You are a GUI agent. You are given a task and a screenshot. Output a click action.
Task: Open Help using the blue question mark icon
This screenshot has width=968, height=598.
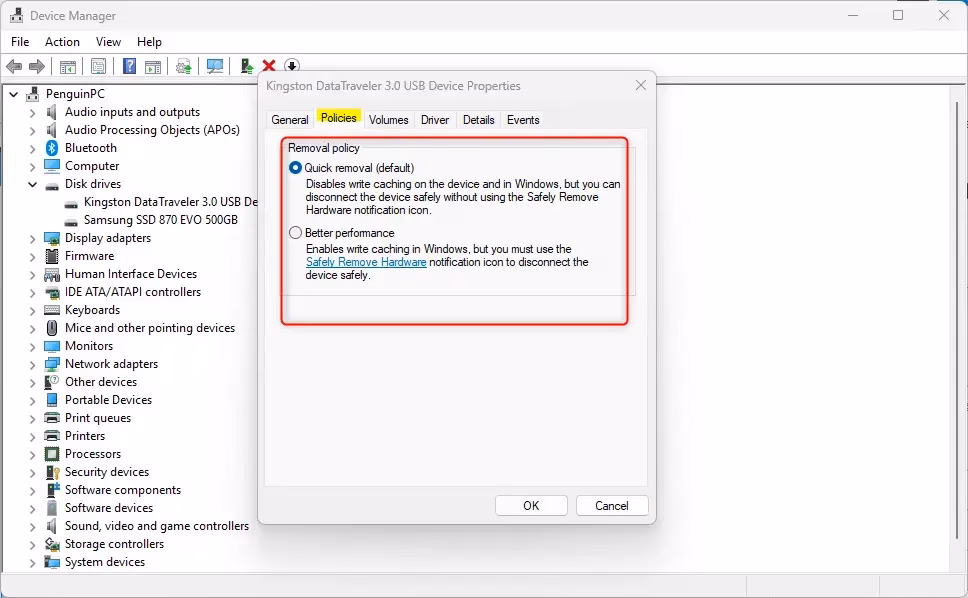(x=128, y=66)
